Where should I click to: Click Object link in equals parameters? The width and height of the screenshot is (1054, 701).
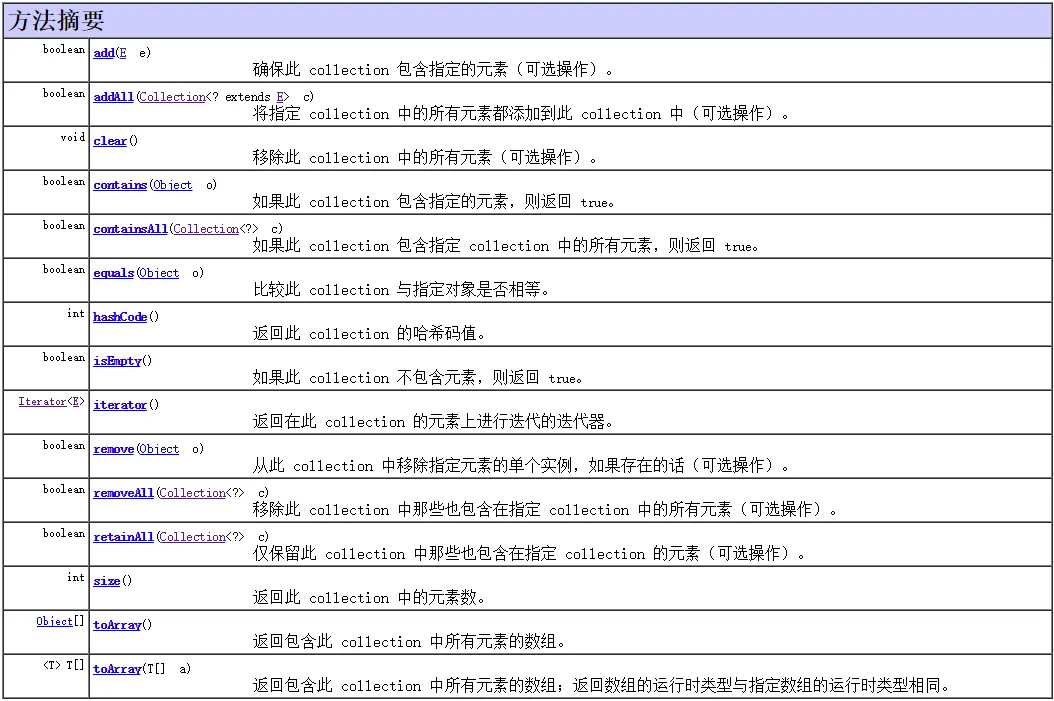pos(159,273)
